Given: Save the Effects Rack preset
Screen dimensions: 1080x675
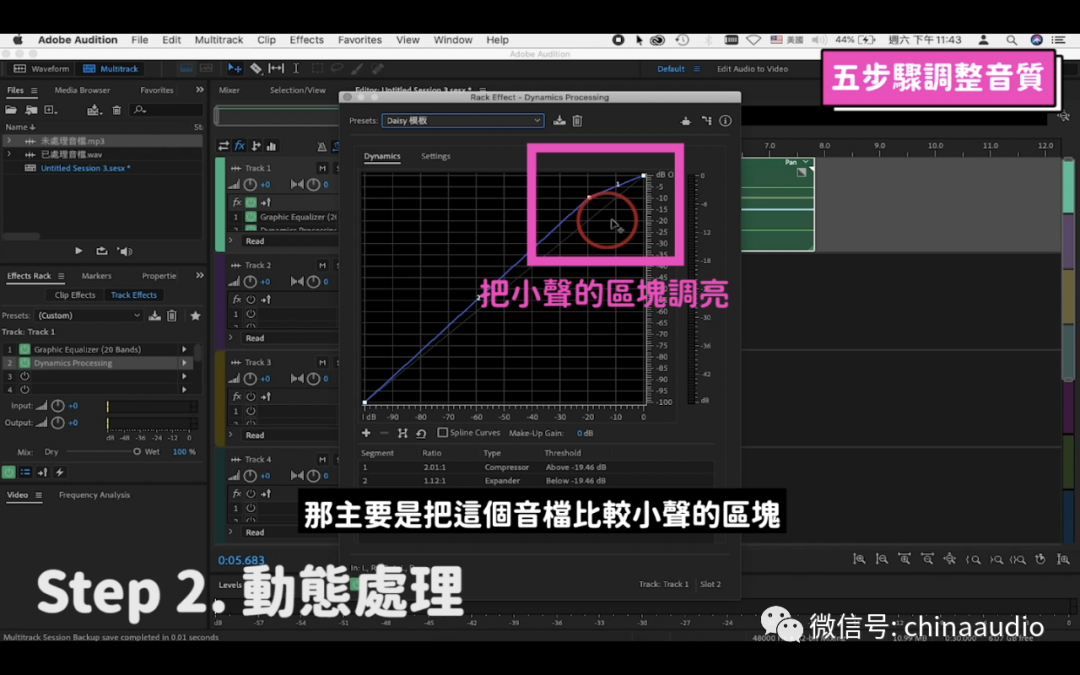Looking at the screenshot, I should (154, 315).
